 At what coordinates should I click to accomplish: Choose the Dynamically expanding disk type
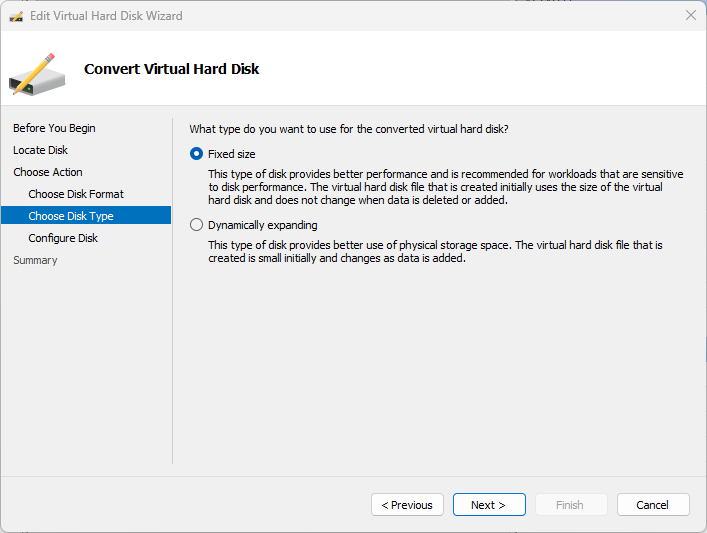196,225
